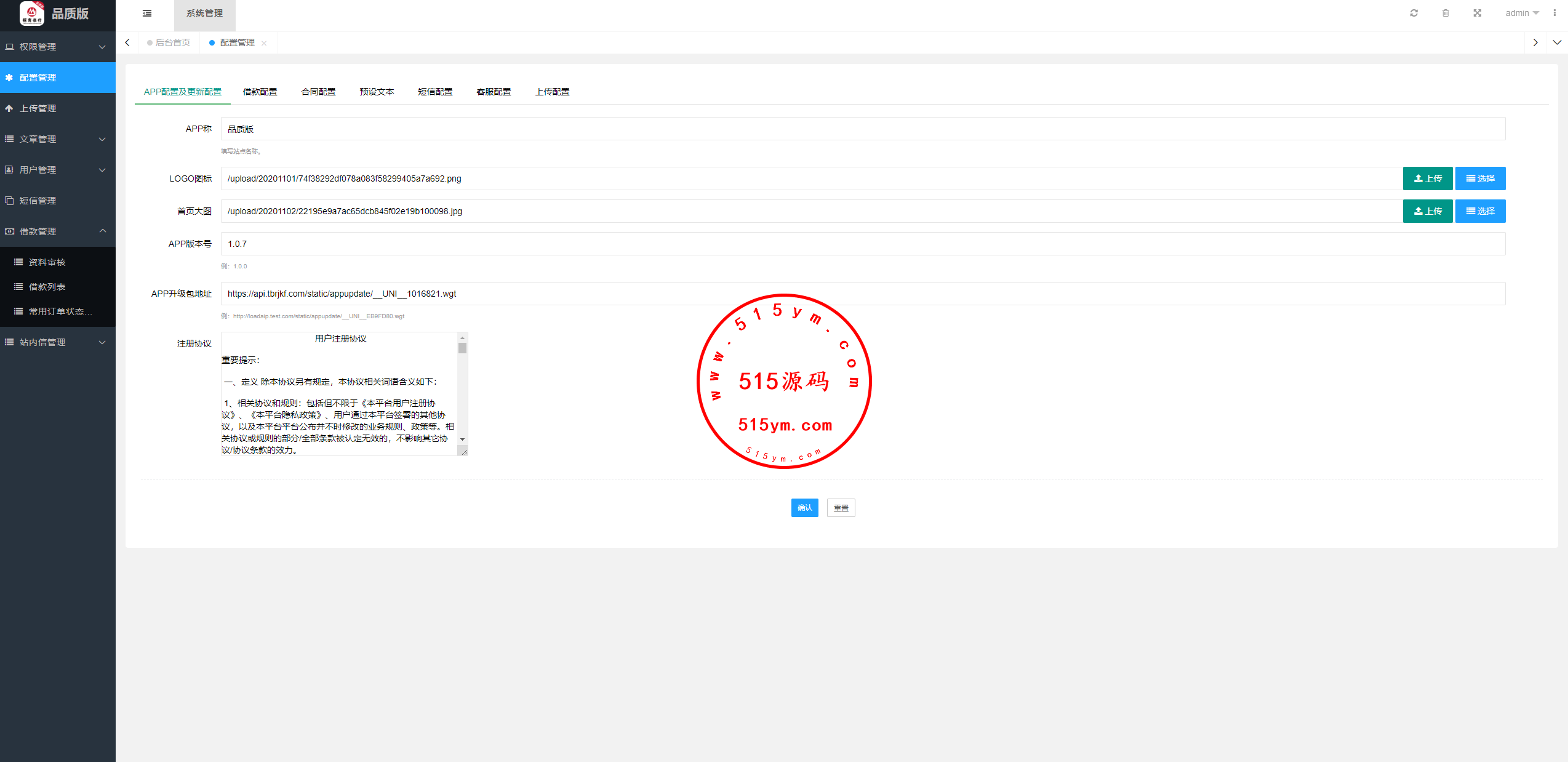Viewport: 1568px width, 762px height.
Task: Switch to the 短信配置 tab
Action: (435, 92)
